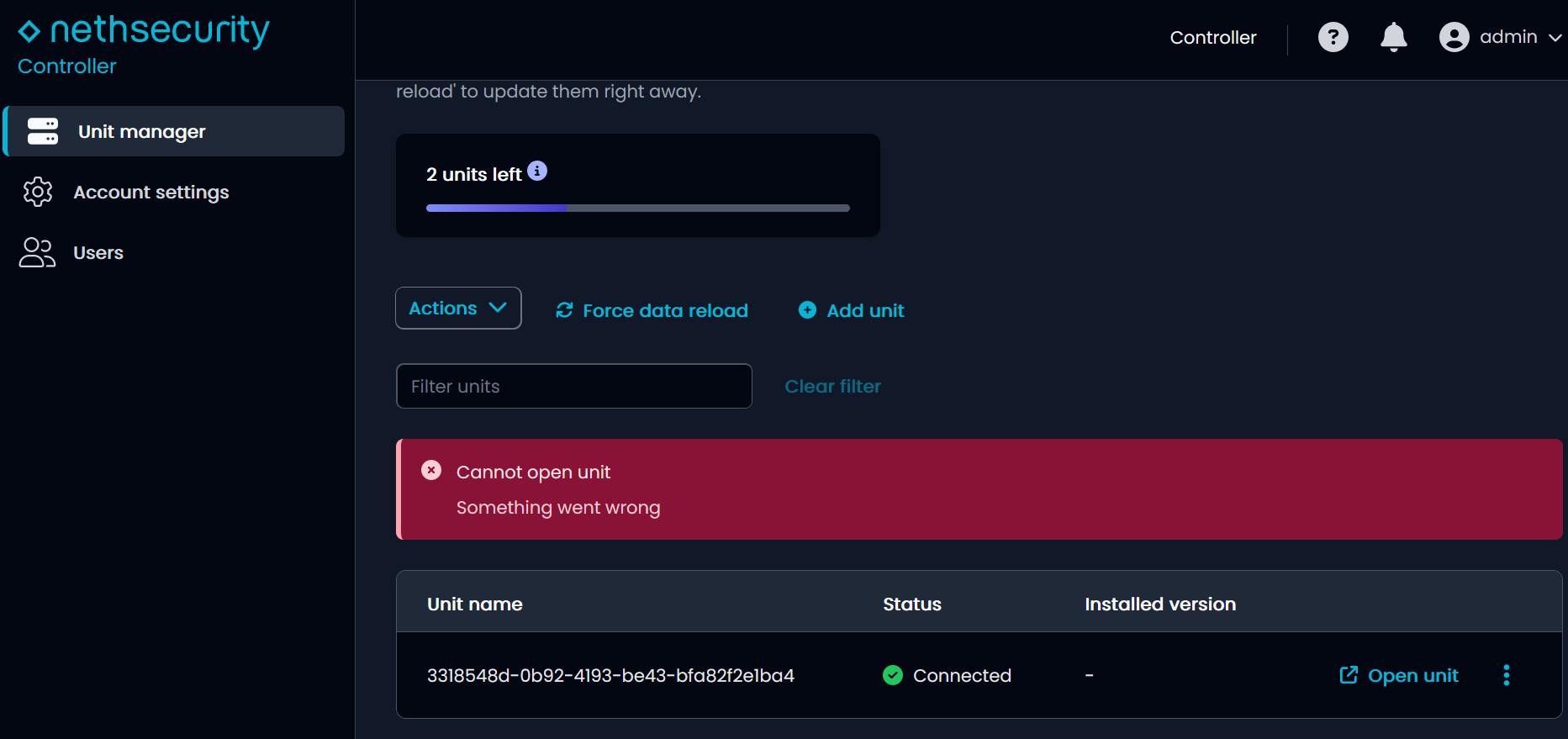The image size is (1568, 739).
Task: Click the Unit manager server icon
Action: tap(43, 131)
